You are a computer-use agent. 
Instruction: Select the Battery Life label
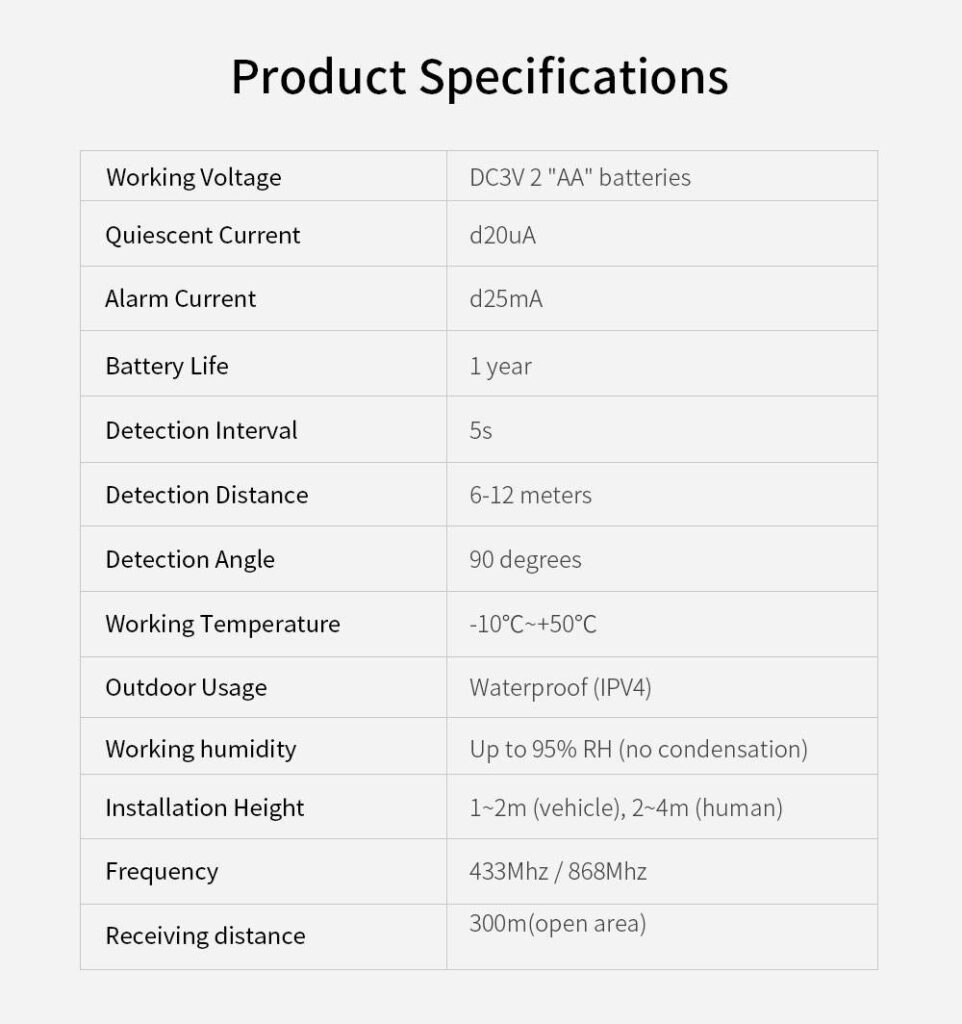167,366
